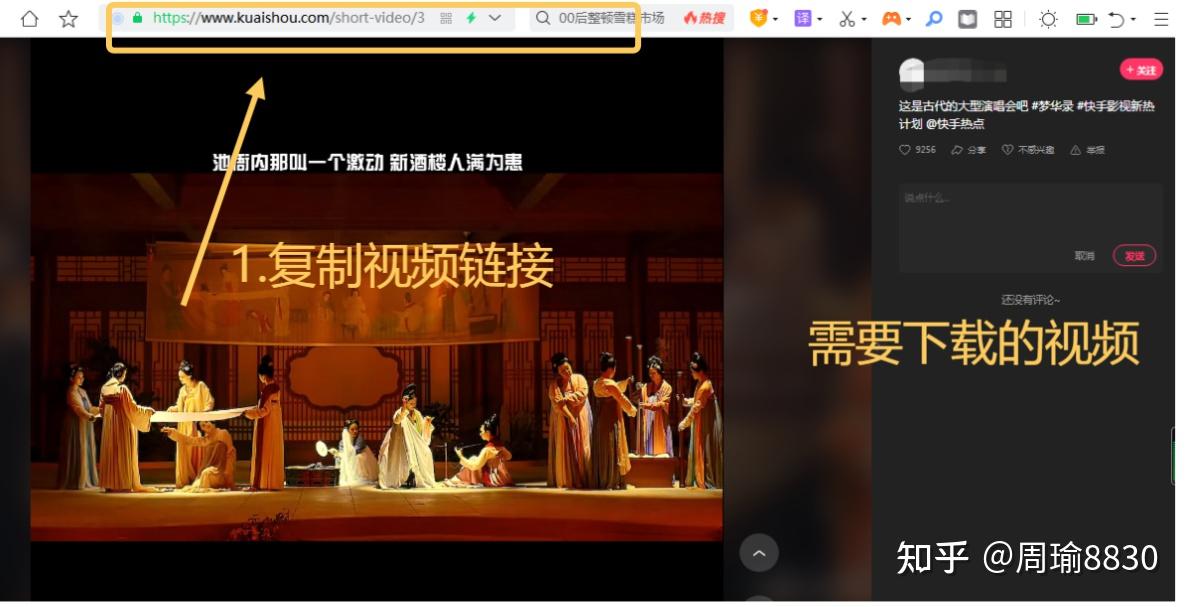Image resolution: width=1191 pixels, height=607 pixels.
Task: Bookmark page with the star icon
Action: pos(68,19)
